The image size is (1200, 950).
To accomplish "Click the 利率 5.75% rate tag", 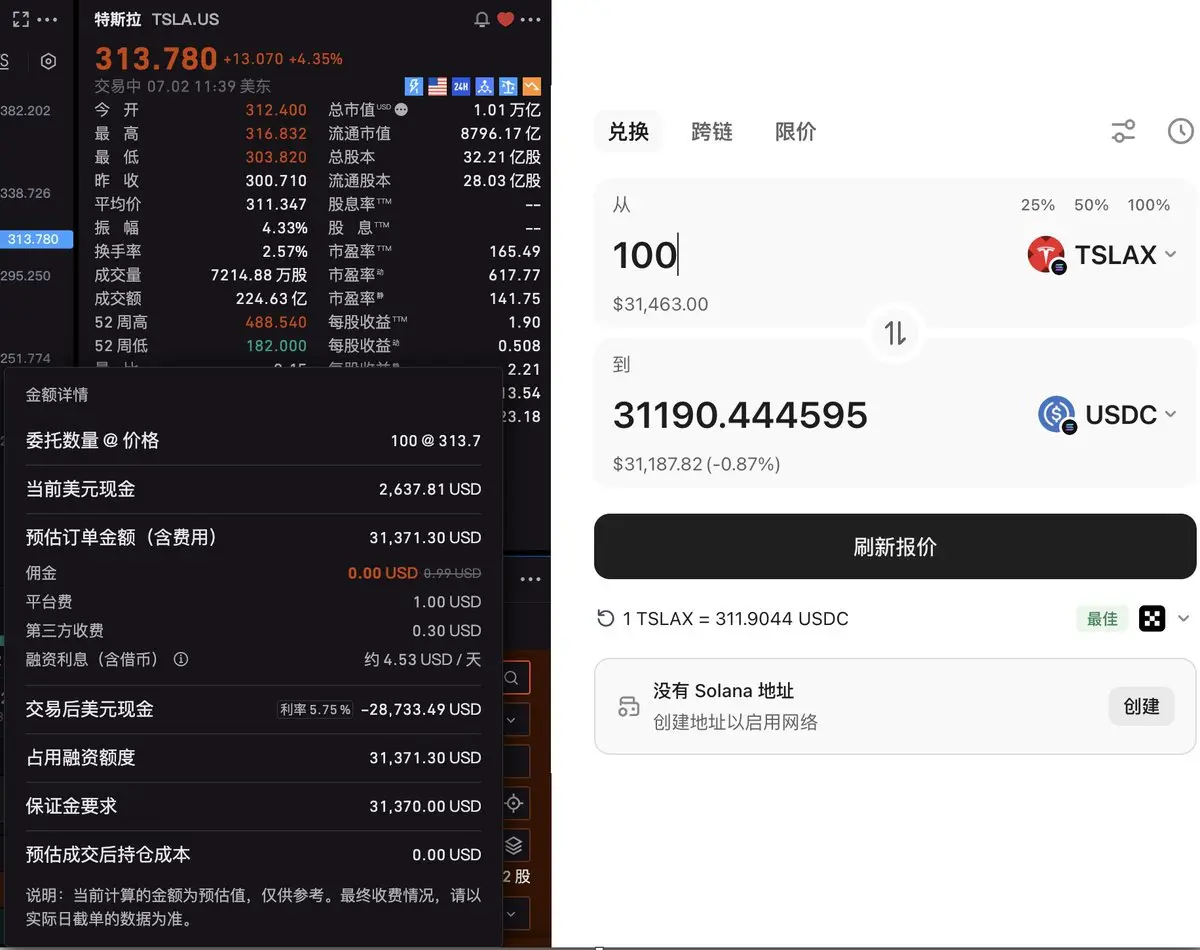I will (316, 710).
